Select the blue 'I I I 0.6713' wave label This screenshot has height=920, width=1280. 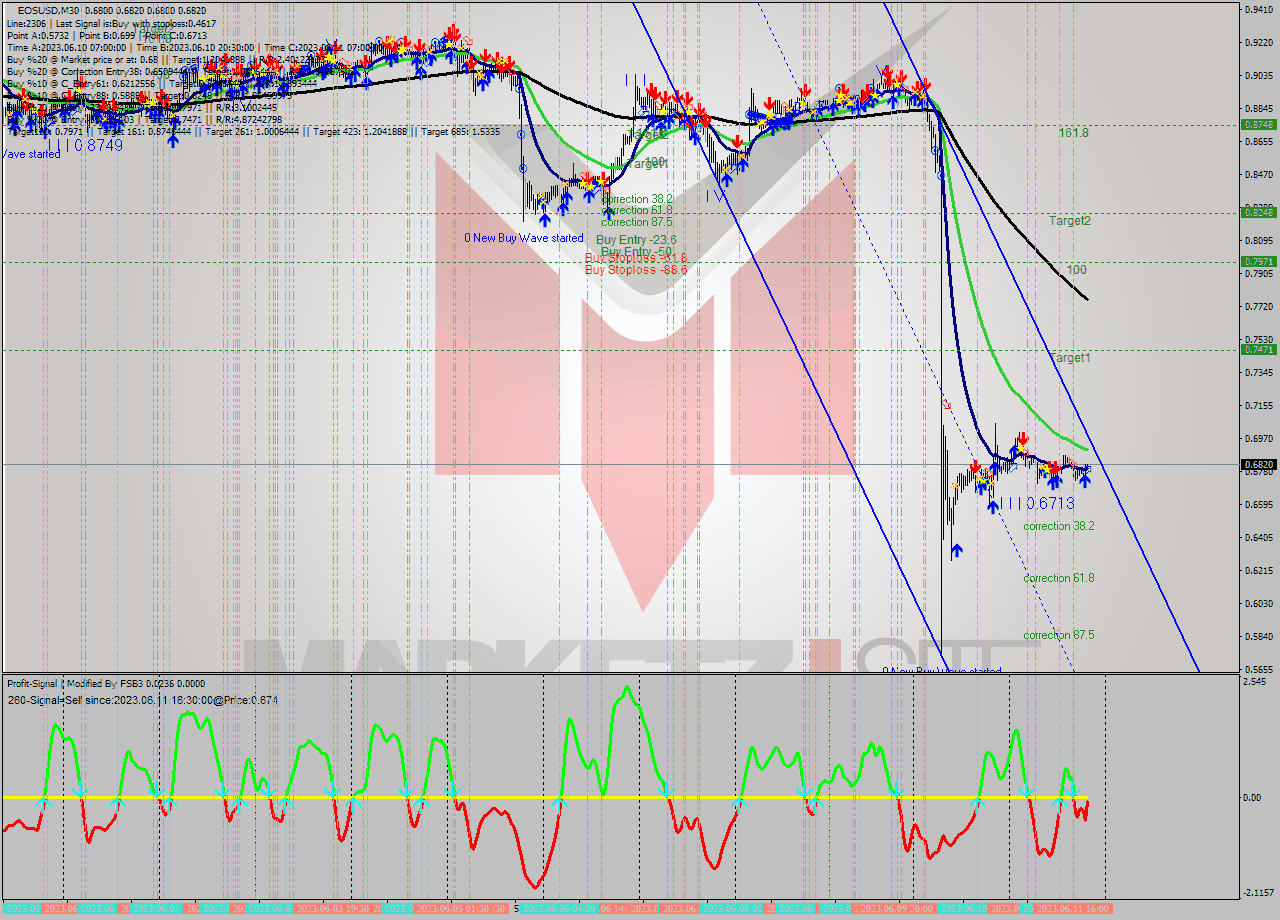[x=1036, y=503]
